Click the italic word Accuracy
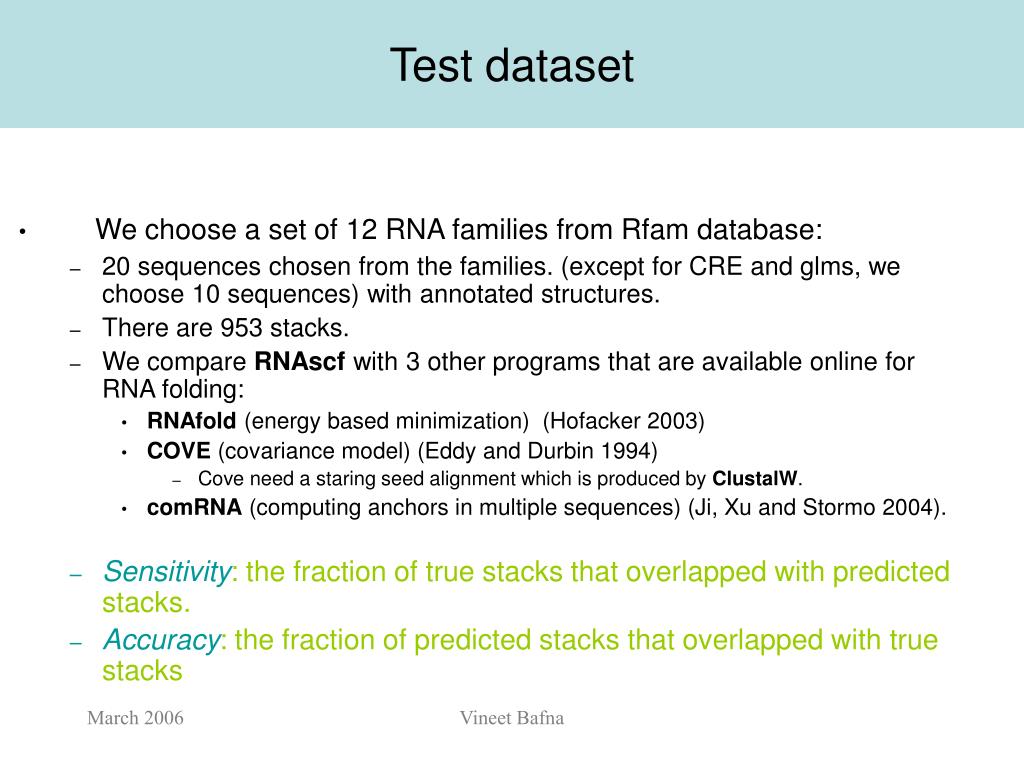The height and width of the screenshot is (768, 1024). [162, 639]
